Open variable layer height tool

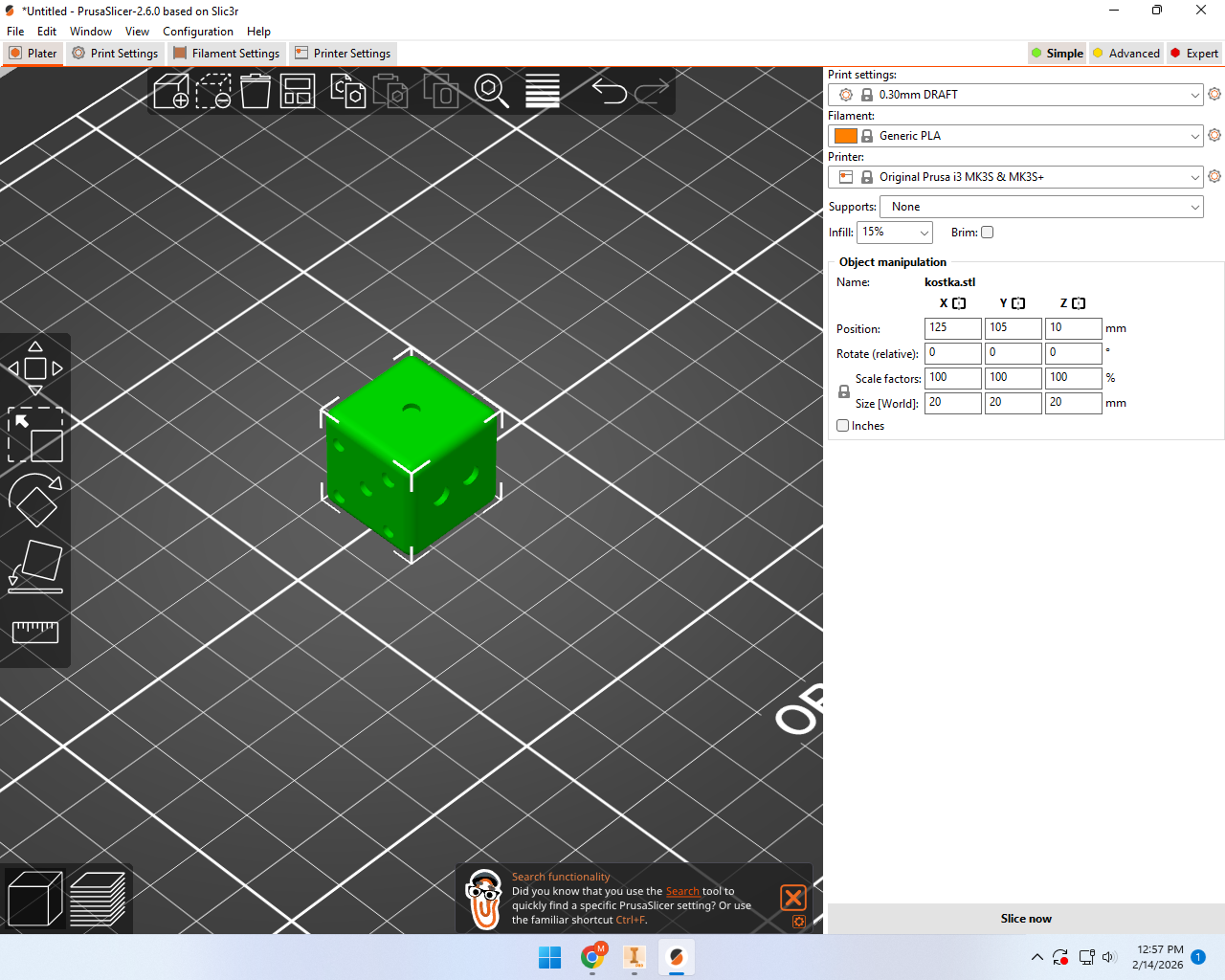542,92
